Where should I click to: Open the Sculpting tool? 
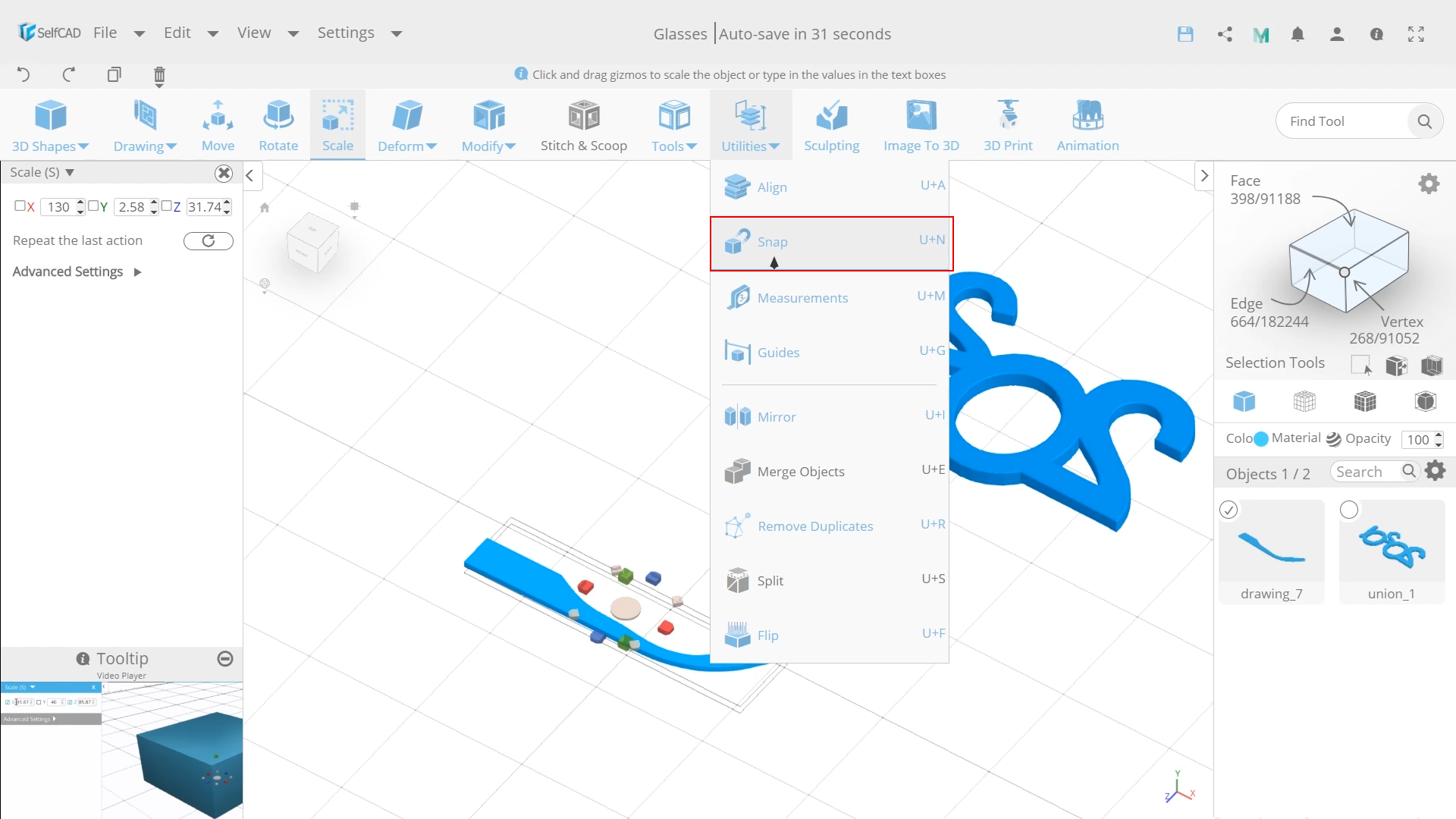pyautogui.click(x=832, y=126)
